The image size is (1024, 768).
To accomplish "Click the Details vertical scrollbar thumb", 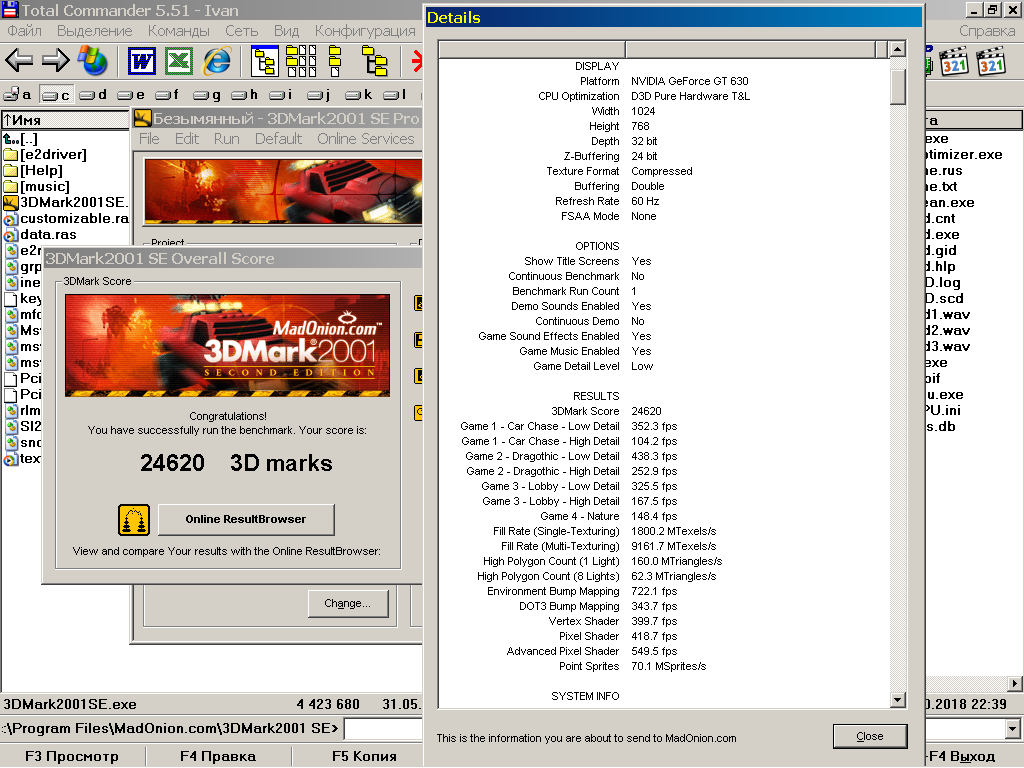I will tap(898, 86).
